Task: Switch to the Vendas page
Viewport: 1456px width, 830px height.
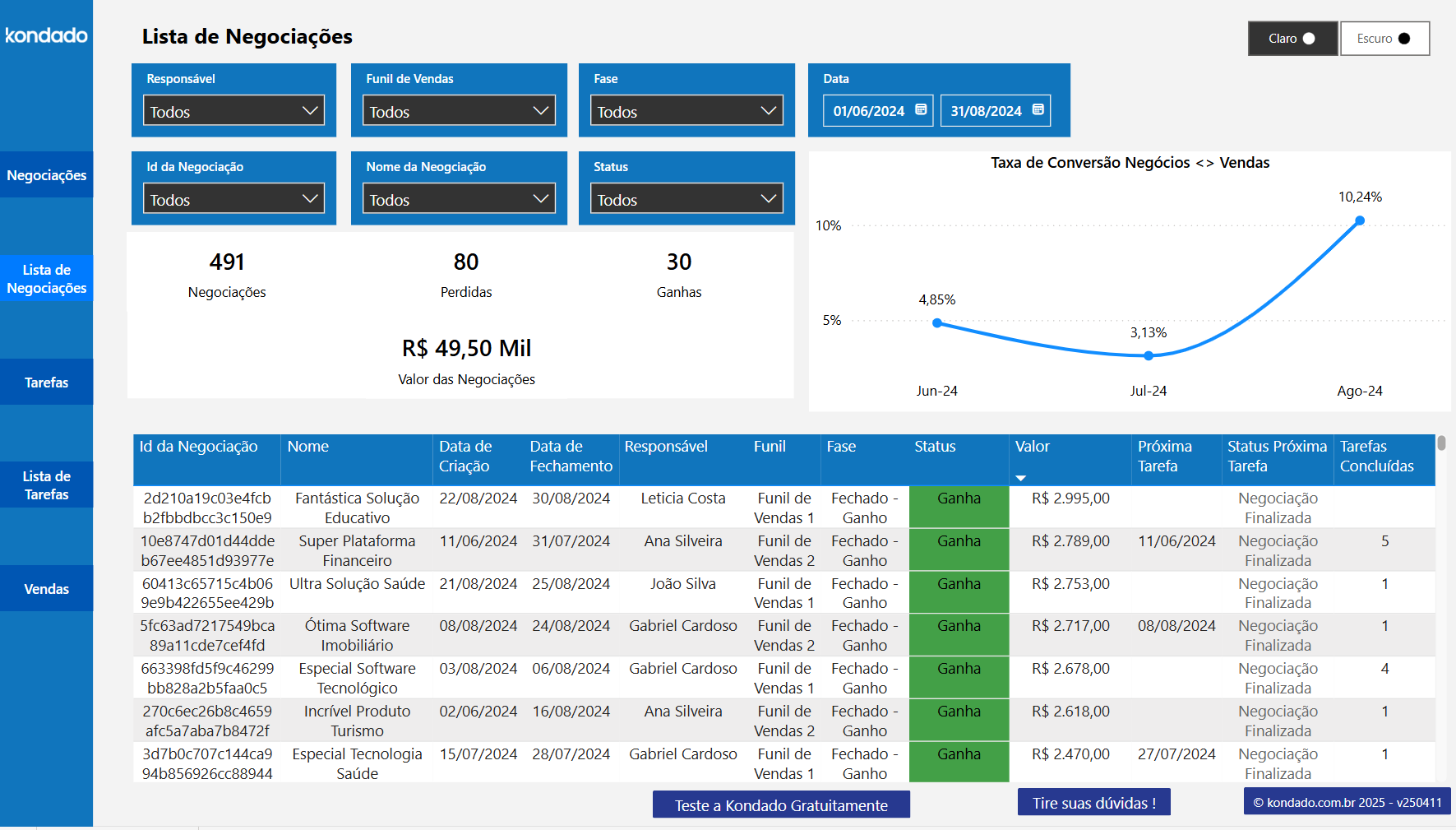Action: click(x=46, y=588)
